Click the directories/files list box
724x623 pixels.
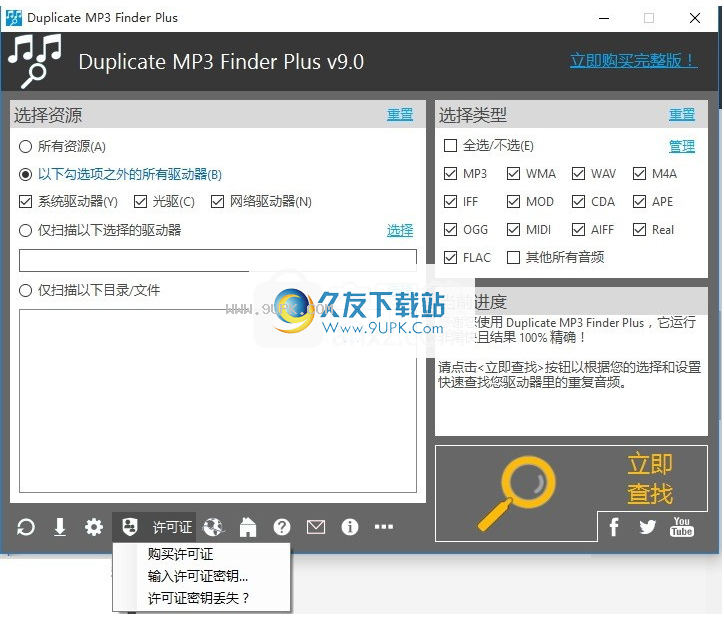218,401
